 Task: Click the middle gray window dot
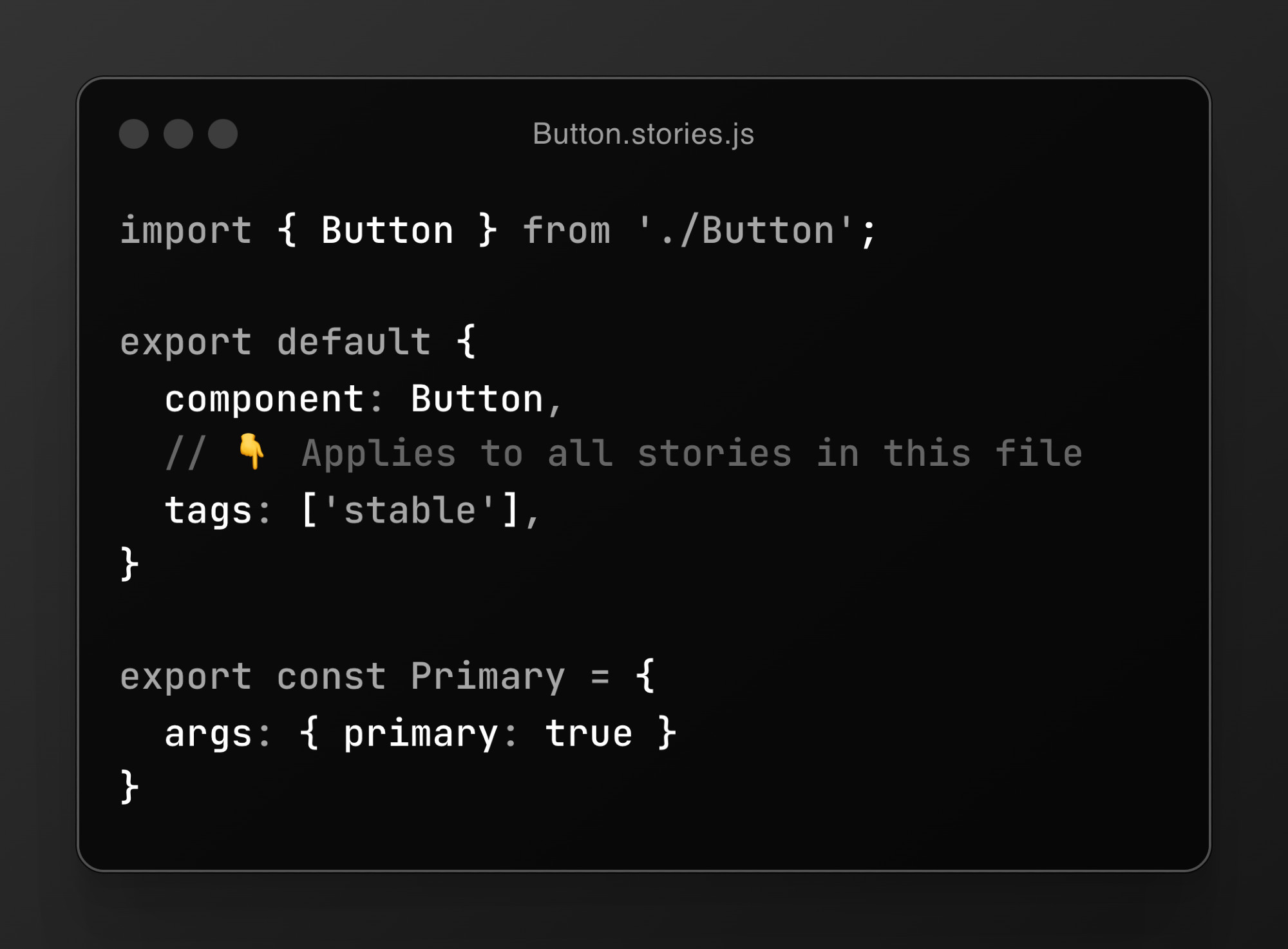(178, 134)
